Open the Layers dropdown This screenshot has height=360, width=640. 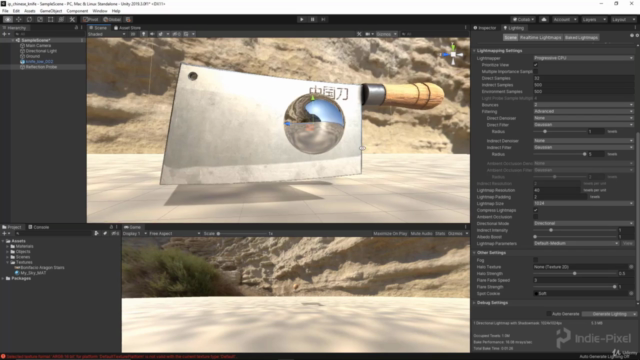594,19
